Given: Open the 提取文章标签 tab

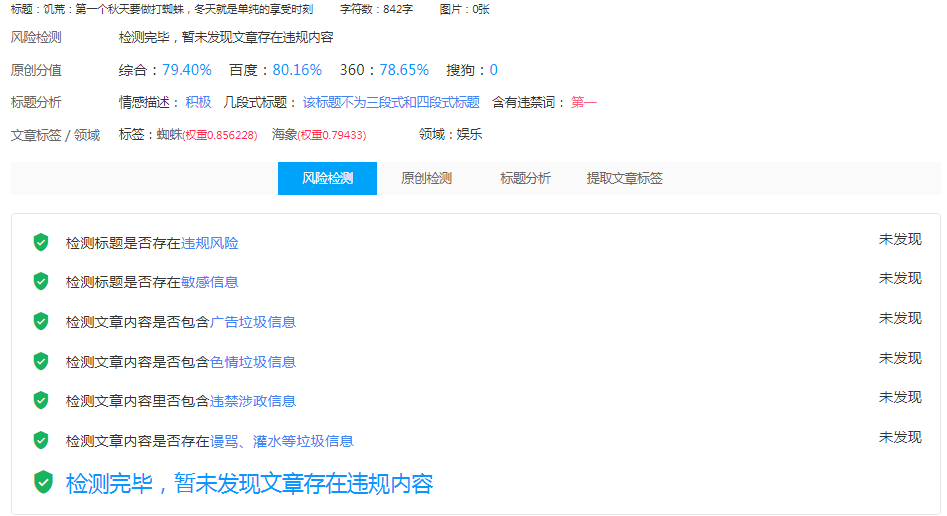Looking at the screenshot, I should (624, 178).
